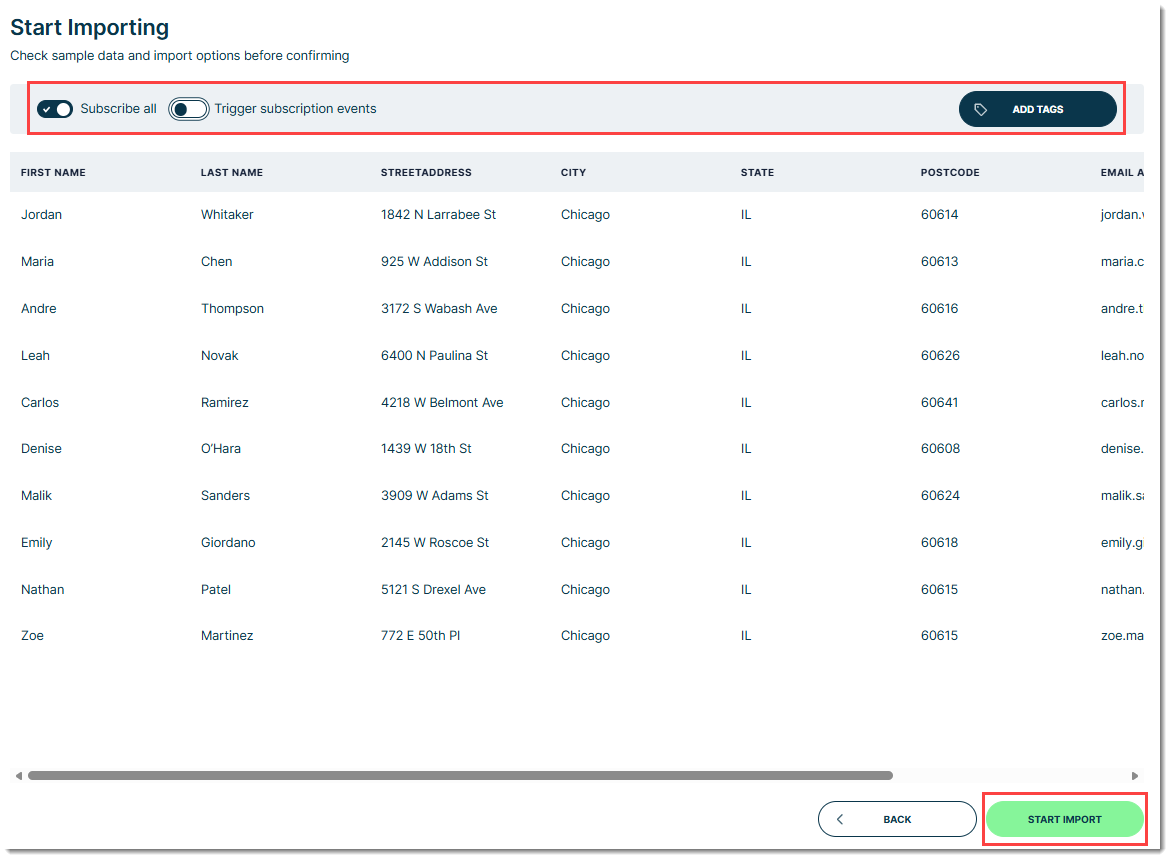
Task: Click last name cell Chen
Action: 217,261
